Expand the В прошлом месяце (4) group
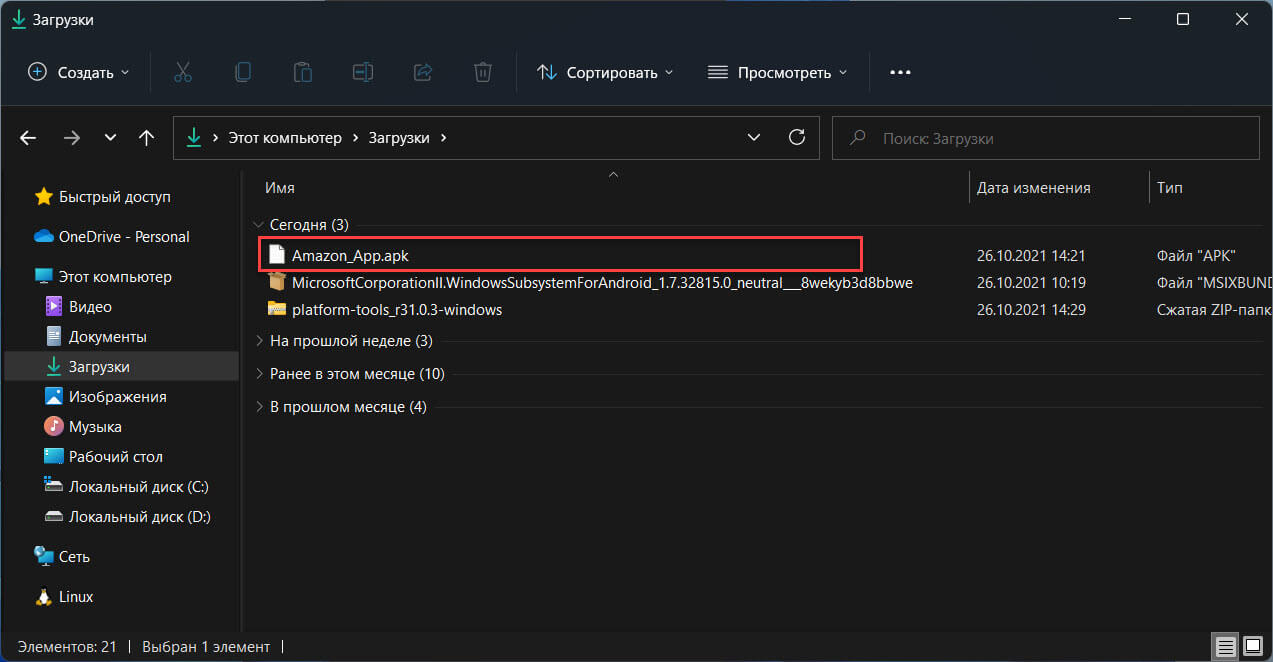Image resolution: width=1273 pixels, height=662 pixels. [x=260, y=407]
